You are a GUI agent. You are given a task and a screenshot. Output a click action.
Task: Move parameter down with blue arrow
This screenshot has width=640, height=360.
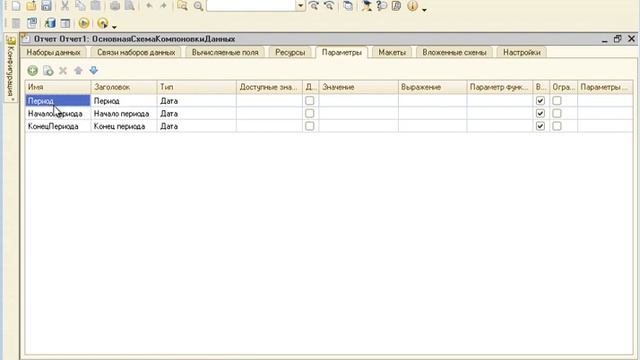[x=93, y=70]
